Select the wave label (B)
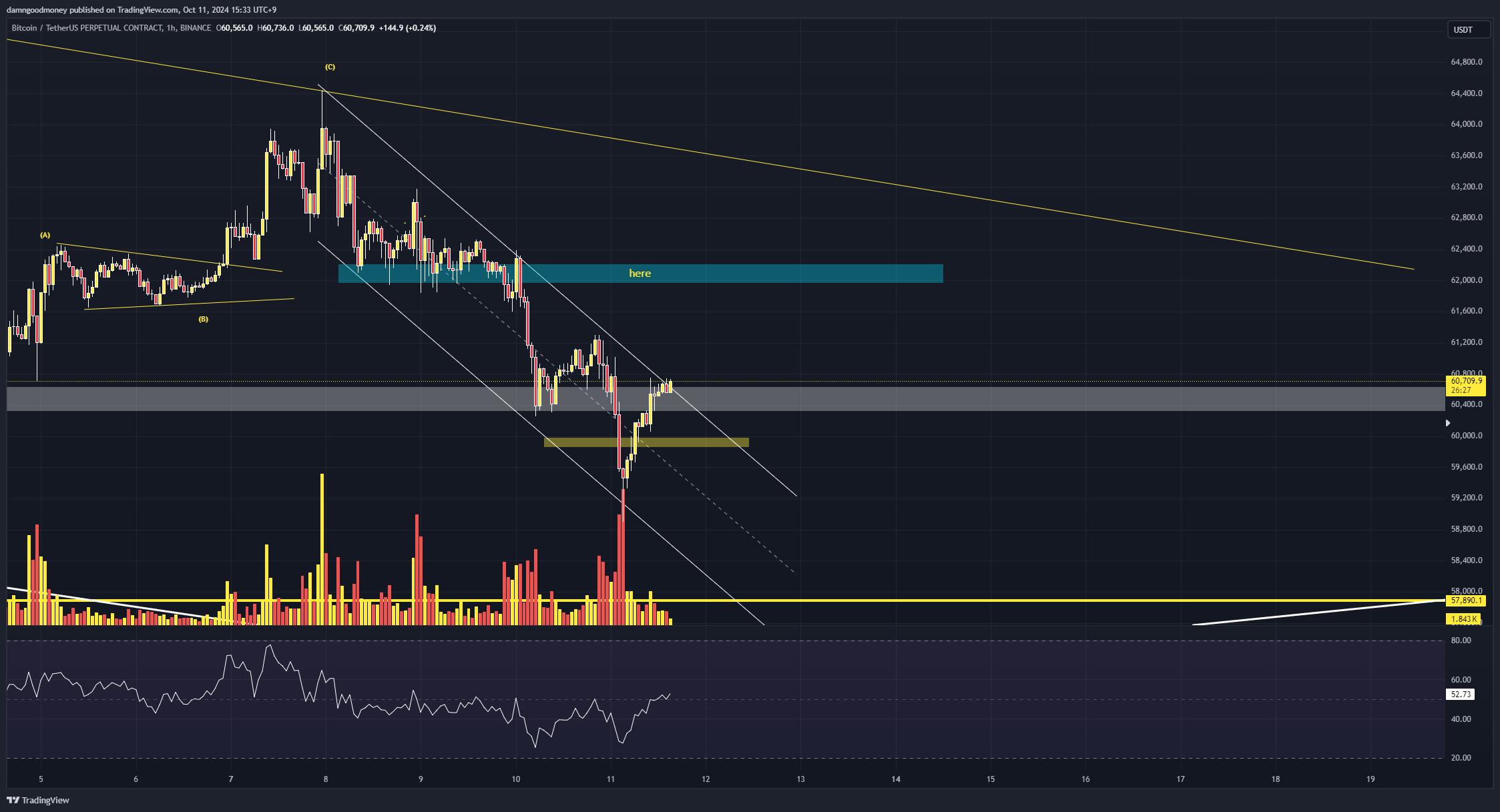Viewport: 1500px width, 812px height. [x=203, y=319]
